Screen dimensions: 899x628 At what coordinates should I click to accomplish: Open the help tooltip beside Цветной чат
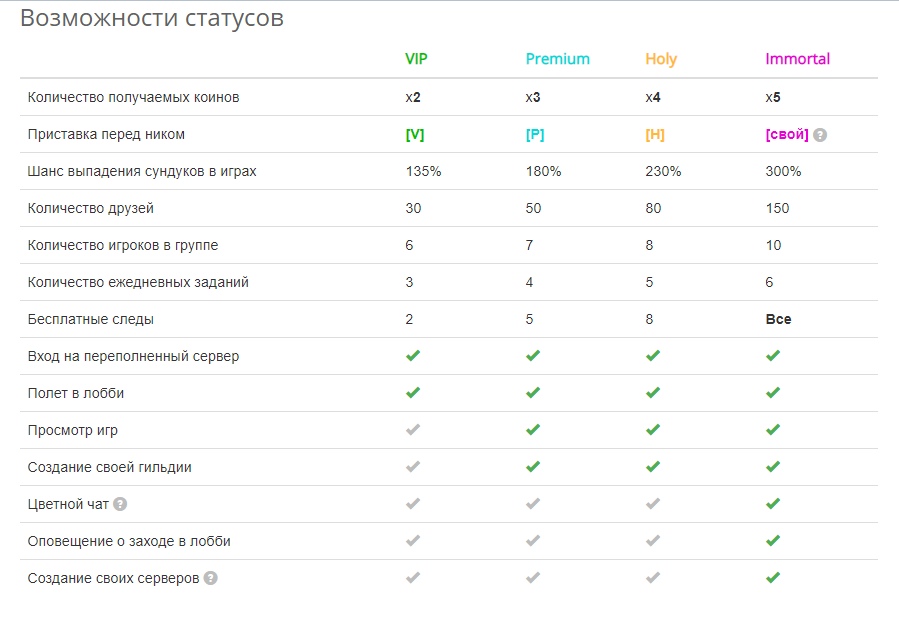point(120,504)
